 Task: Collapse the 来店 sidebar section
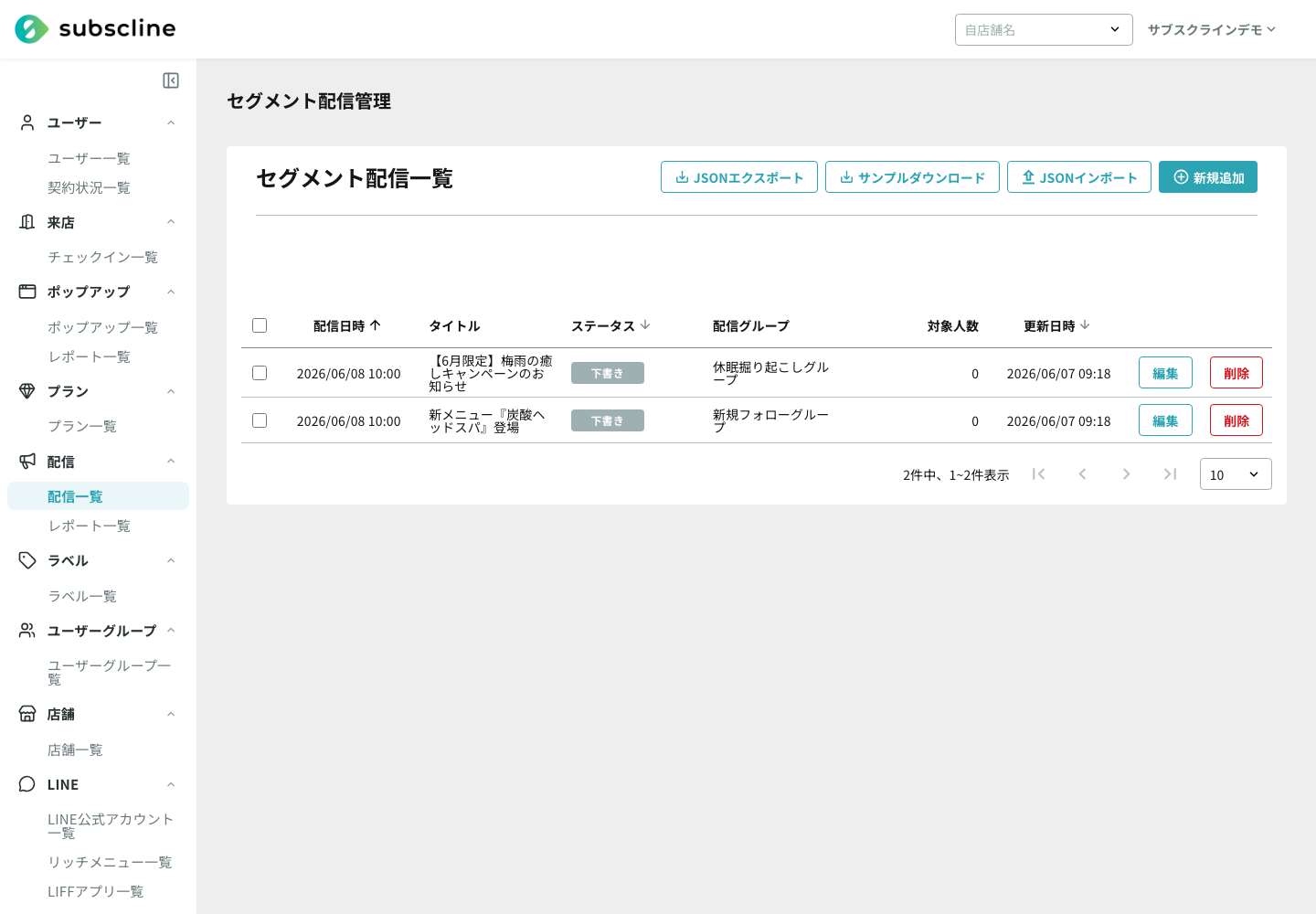tap(171, 222)
